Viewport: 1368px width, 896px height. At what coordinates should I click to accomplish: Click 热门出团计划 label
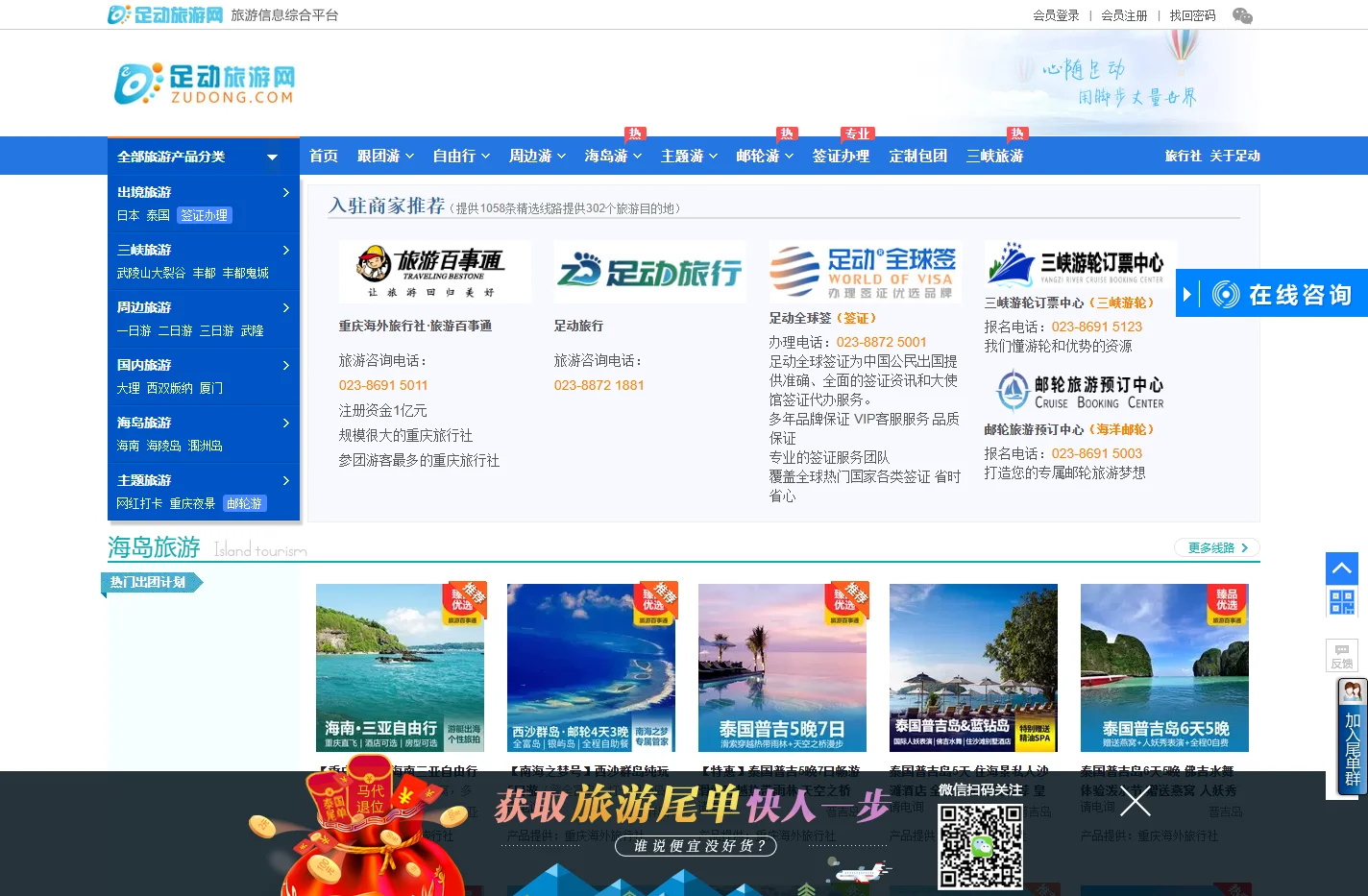(150, 582)
